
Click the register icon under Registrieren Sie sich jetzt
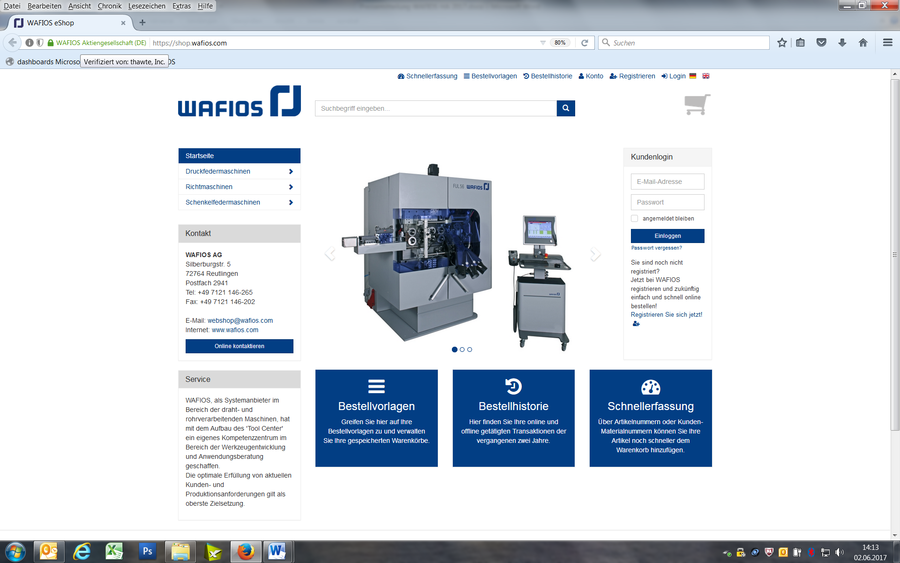tap(636, 324)
